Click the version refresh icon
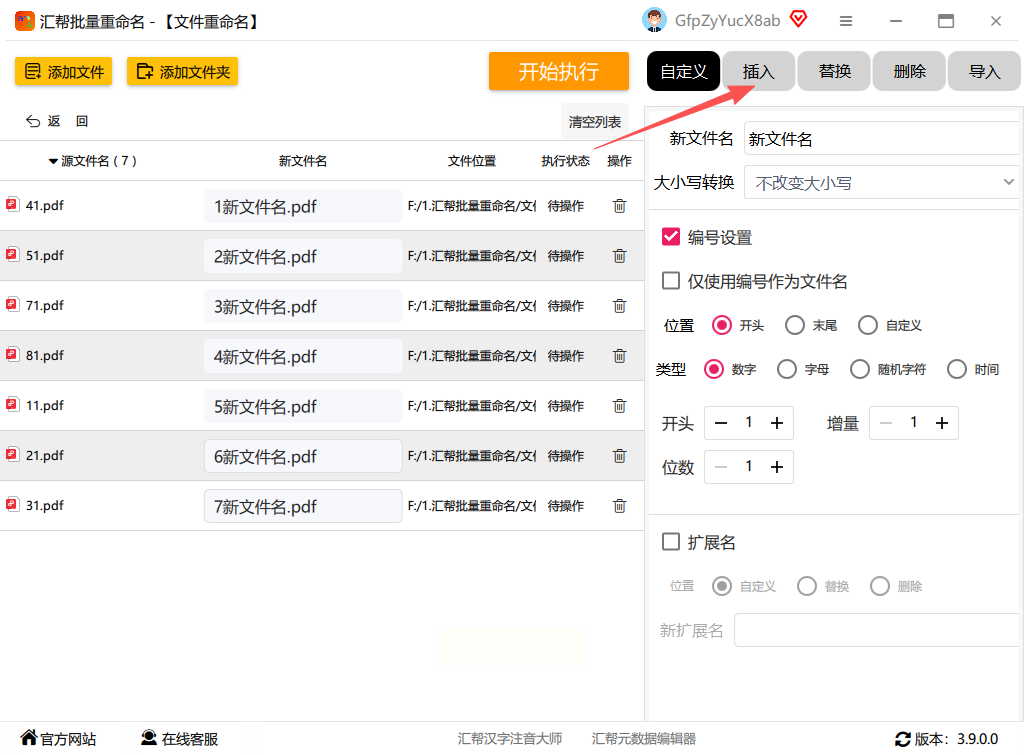The image size is (1024, 755). (x=903, y=739)
